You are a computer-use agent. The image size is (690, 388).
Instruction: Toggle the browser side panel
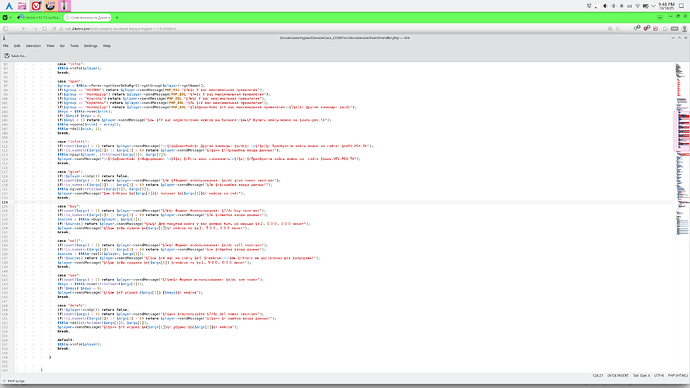(x=5, y=29)
